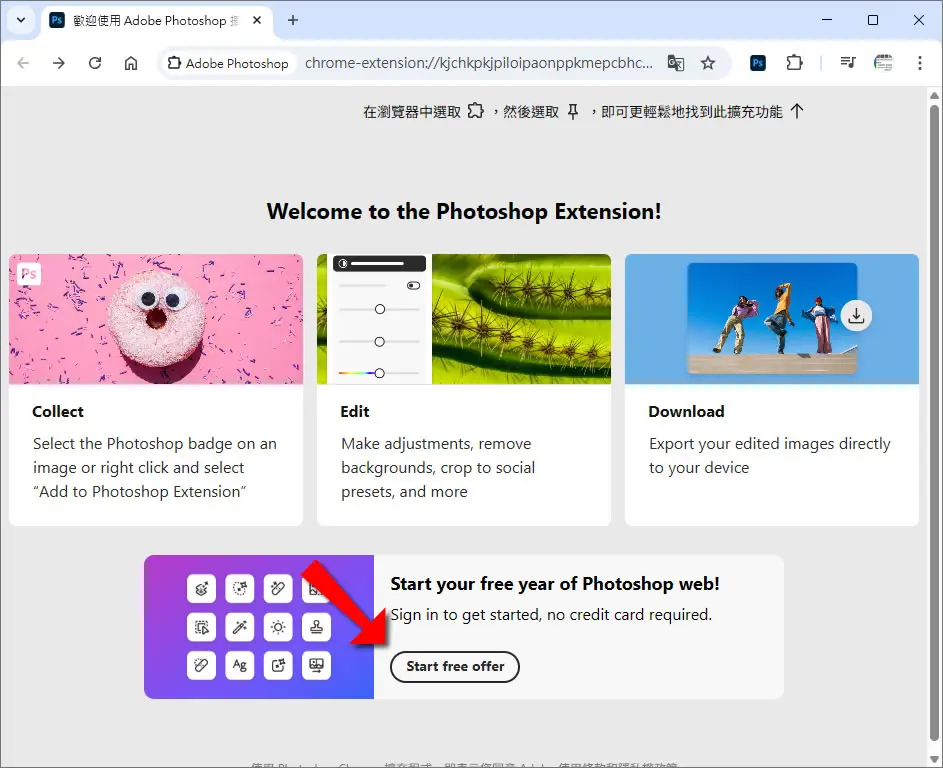Click the wand tool icon in promo grid

click(239, 627)
